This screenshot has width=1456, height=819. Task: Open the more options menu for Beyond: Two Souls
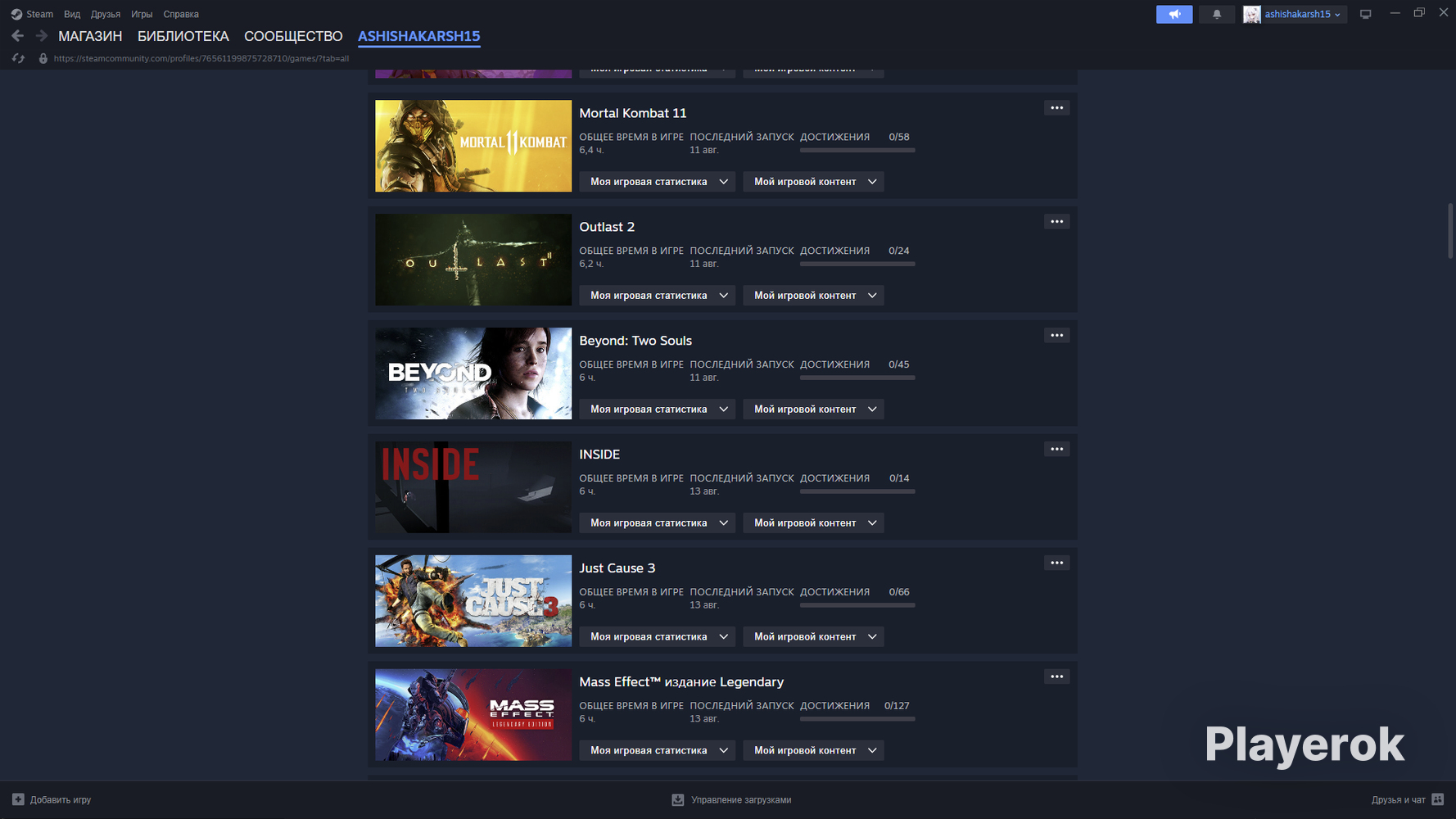1057,335
